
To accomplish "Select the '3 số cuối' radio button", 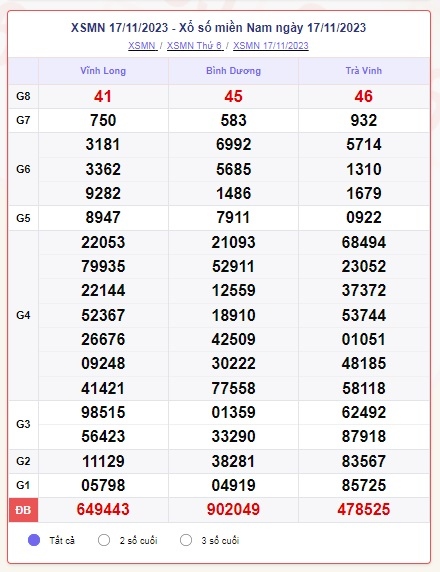I will pyautogui.click(x=186, y=540).
